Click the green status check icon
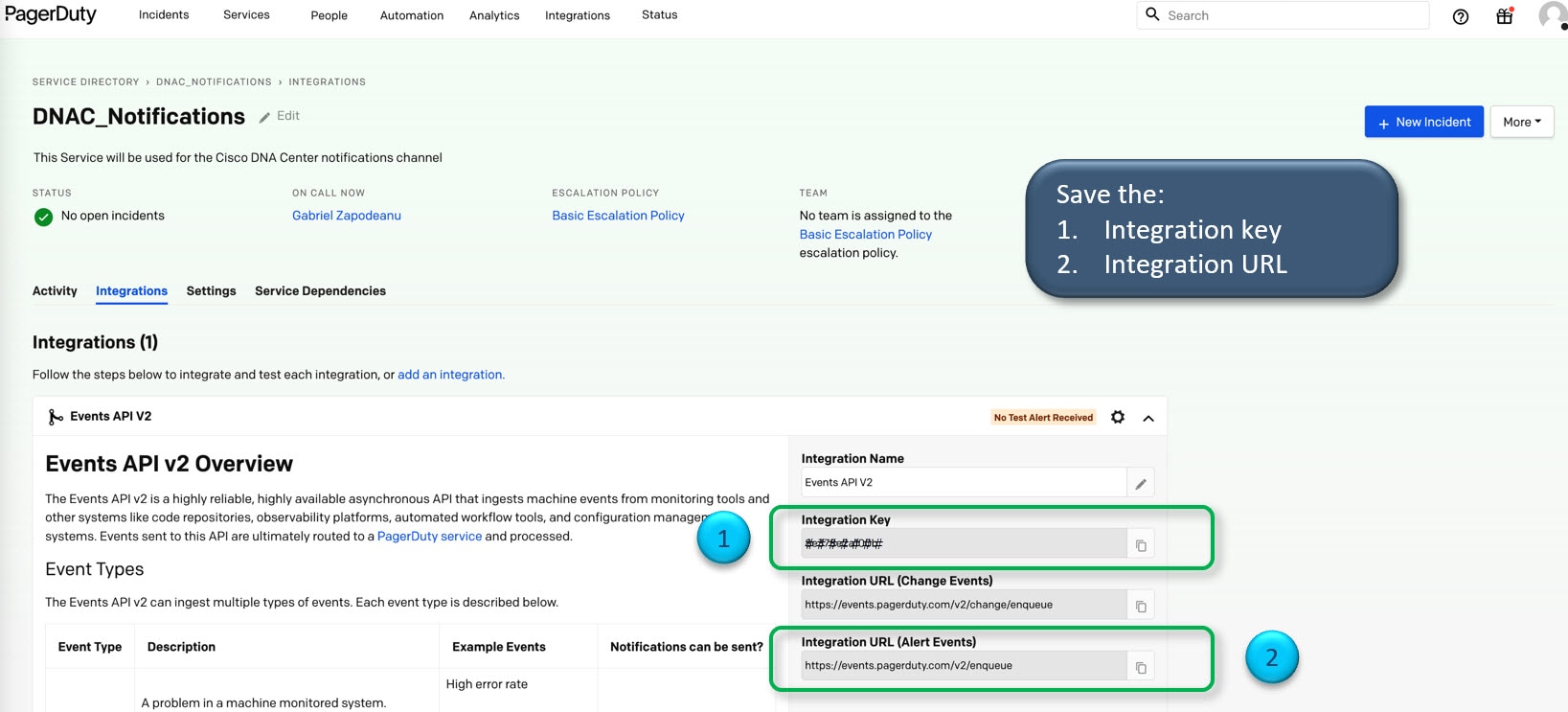Viewport: 1568px width, 712px height. [43, 218]
